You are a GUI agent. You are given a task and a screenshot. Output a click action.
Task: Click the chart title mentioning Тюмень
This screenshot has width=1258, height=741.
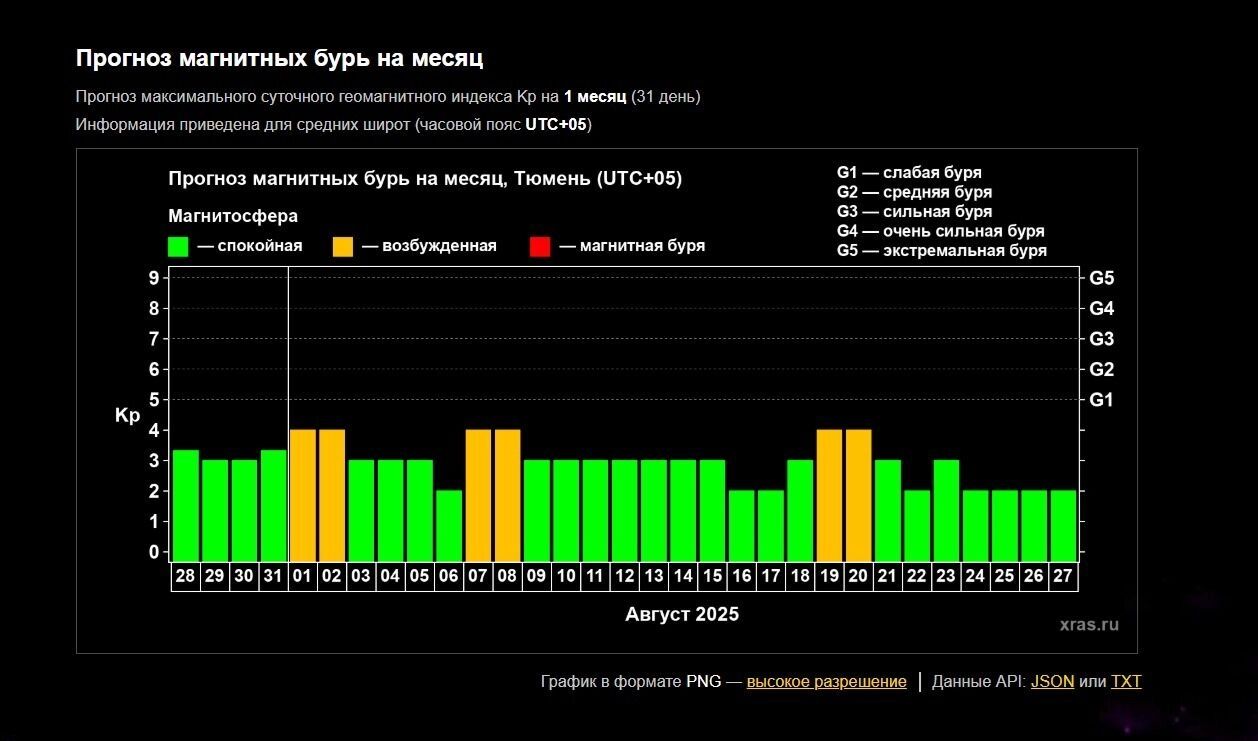pyautogui.click(x=425, y=179)
